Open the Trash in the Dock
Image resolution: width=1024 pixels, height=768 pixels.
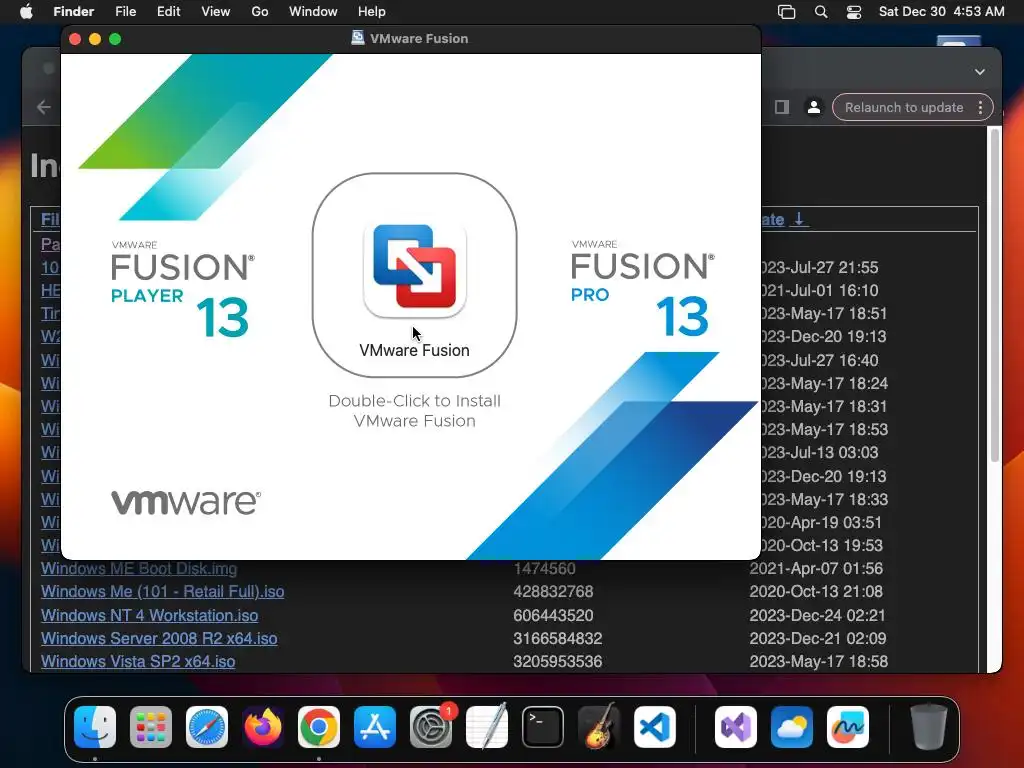click(929, 727)
